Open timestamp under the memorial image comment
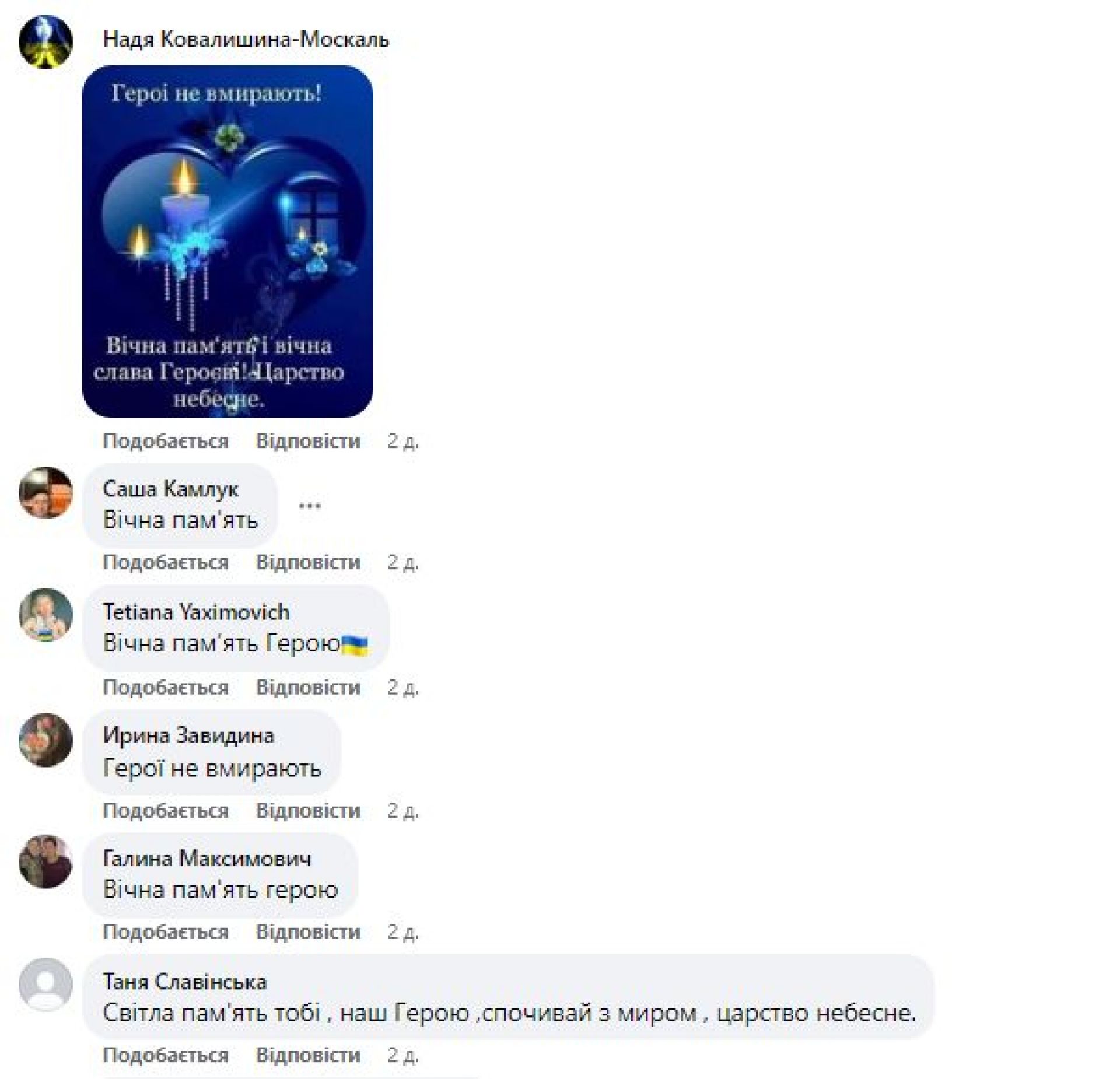Viewport: 1120px width, 1079px height. tap(403, 441)
